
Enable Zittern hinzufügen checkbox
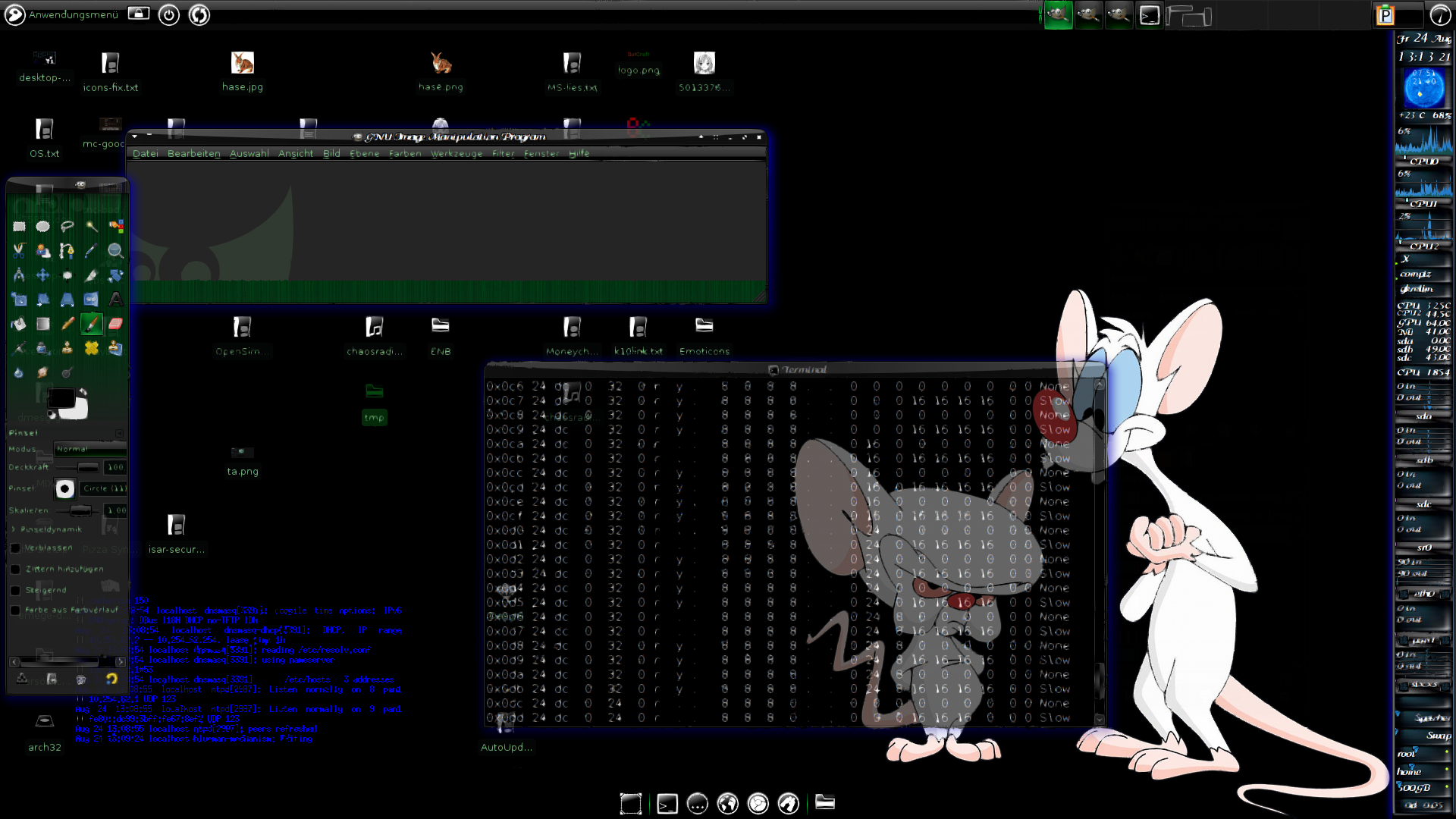15,569
